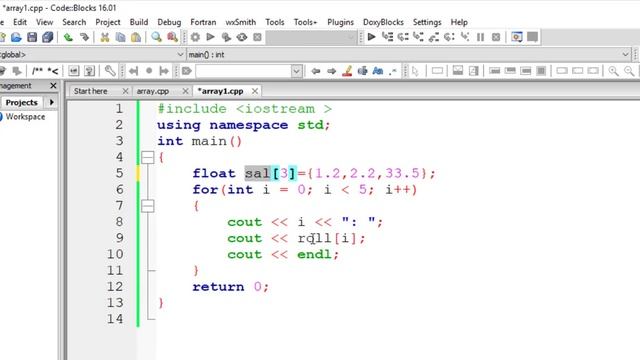Switch to the Start here tab
The image size is (640, 360).
point(91,91)
